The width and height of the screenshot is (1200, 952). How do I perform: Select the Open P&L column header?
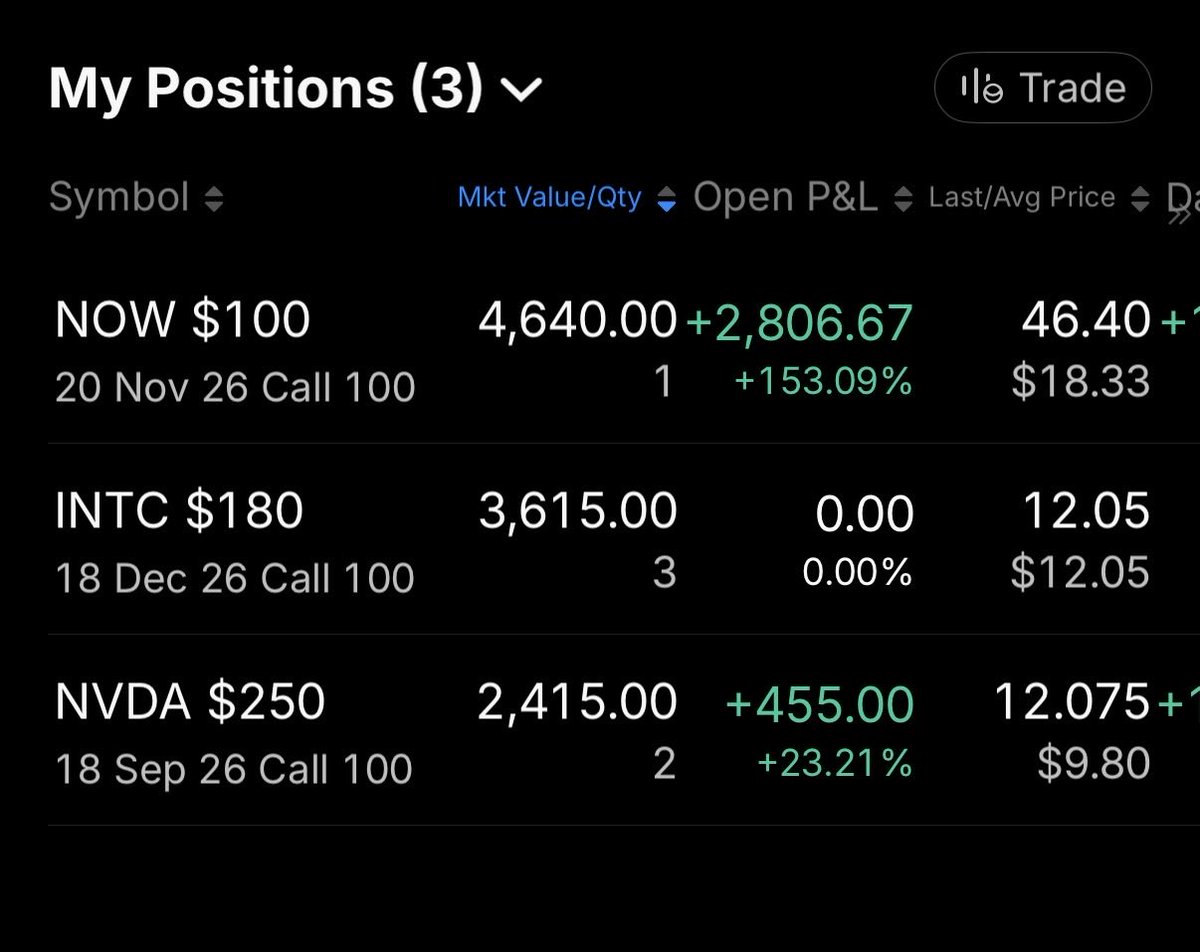(785, 197)
